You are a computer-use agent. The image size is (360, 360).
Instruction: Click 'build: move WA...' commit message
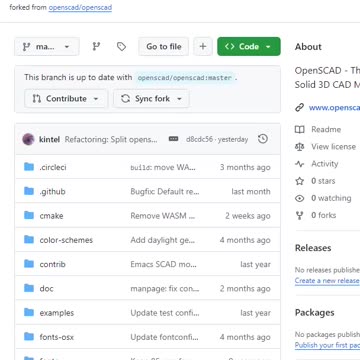pyautogui.click(x=163, y=167)
